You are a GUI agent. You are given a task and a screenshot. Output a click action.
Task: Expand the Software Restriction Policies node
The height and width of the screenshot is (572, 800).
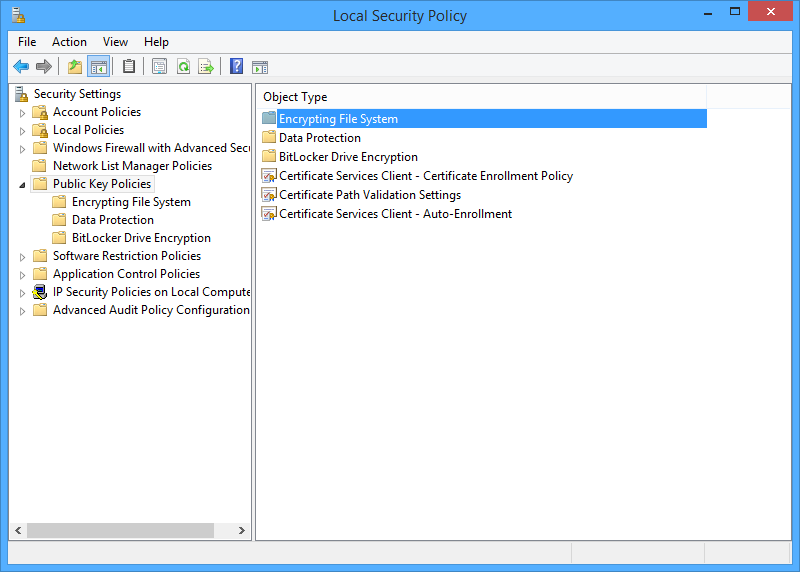coord(23,256)
